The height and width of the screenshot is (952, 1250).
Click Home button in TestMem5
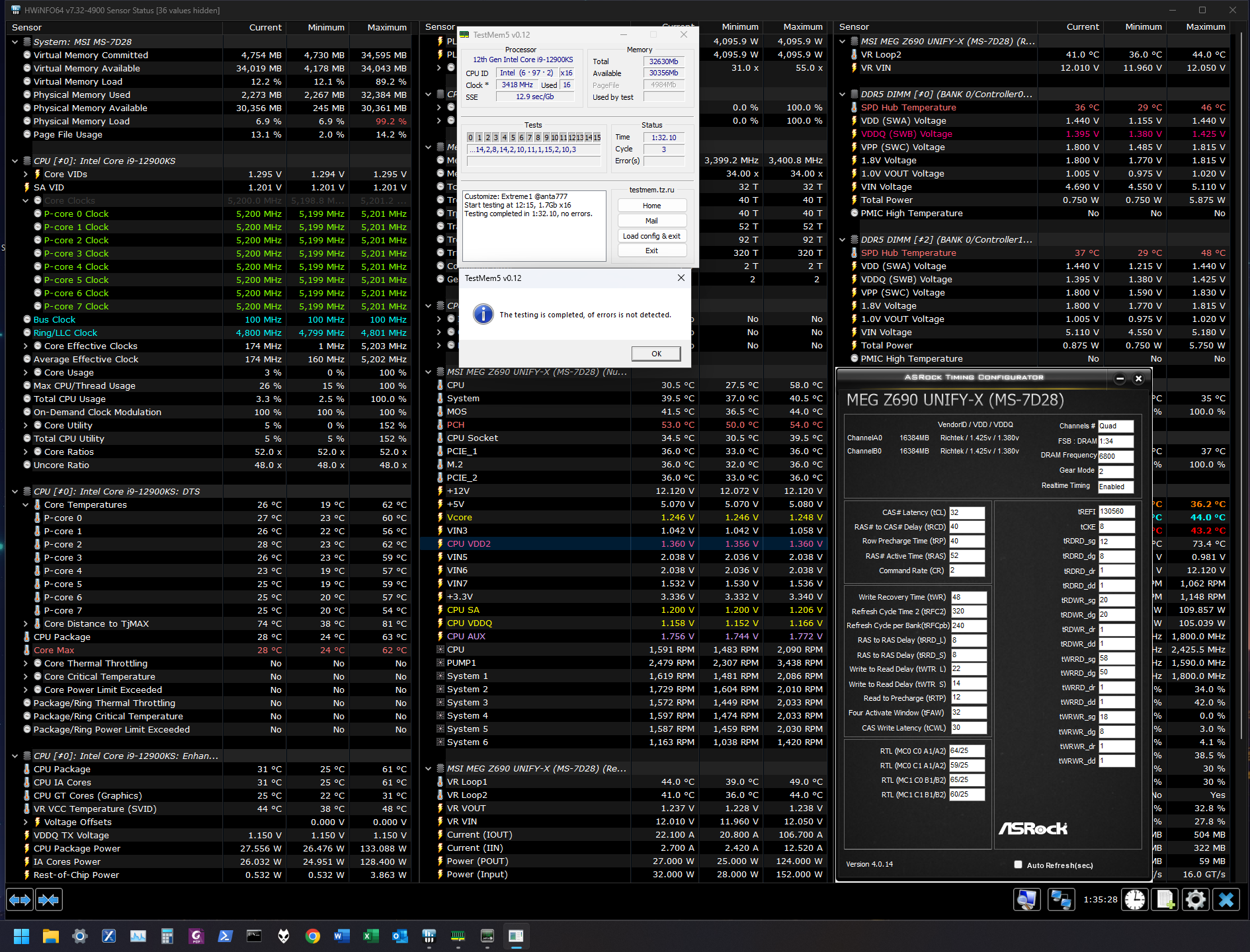pyautogui.click(x=651, y=206)
